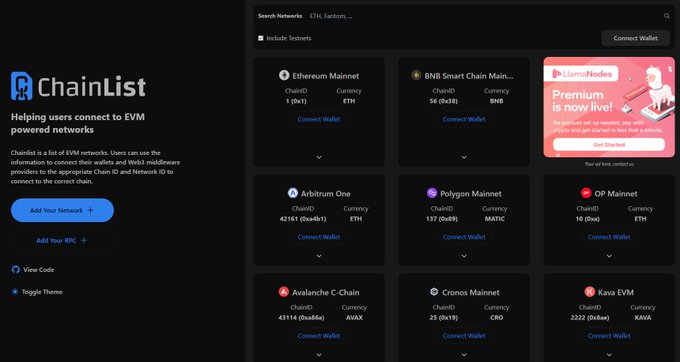Click the 'OP Mainnet' title text
Viewport: 680px width, 362px height.
tap(616, 194)
